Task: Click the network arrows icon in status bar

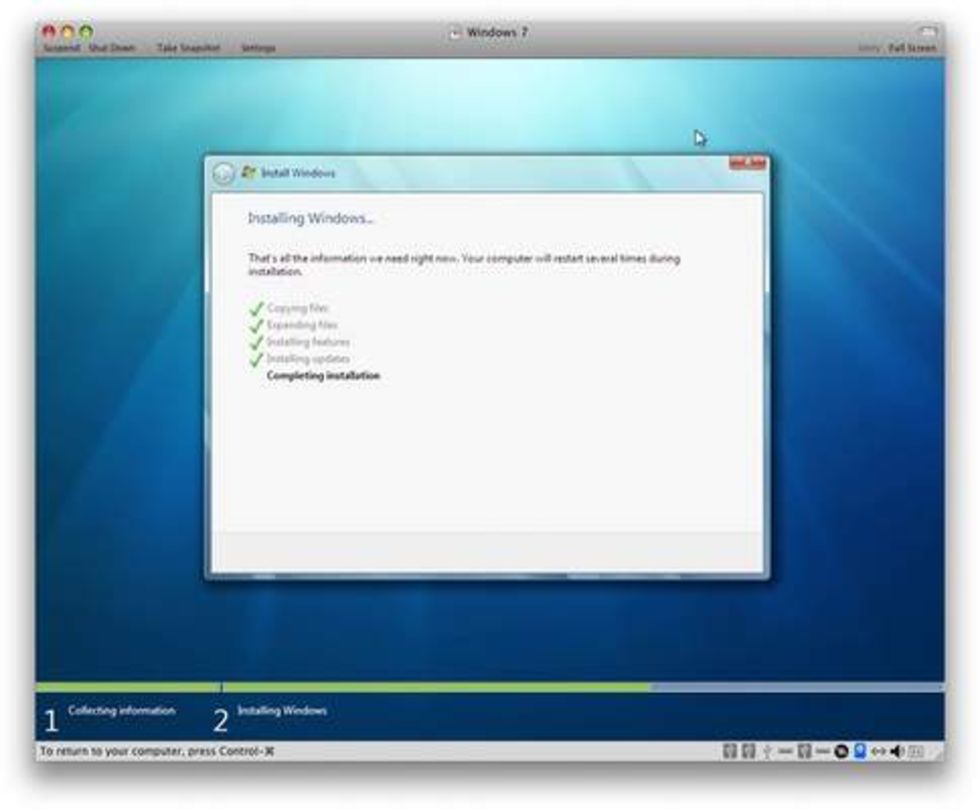Action: tap(878, 751)
